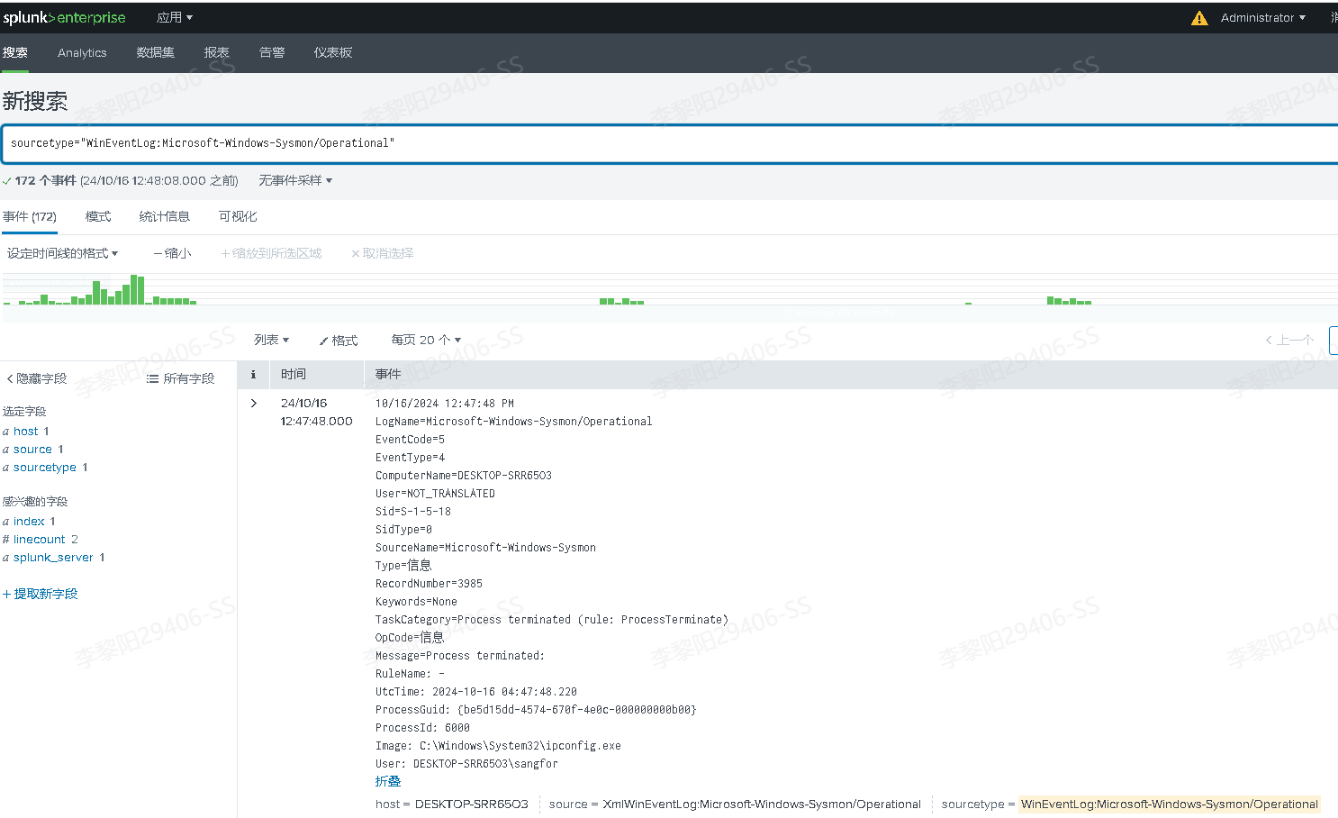Screen dimensions: 1338x818
Task: Click the 'i' column header above events
Action: click(252, 374)
